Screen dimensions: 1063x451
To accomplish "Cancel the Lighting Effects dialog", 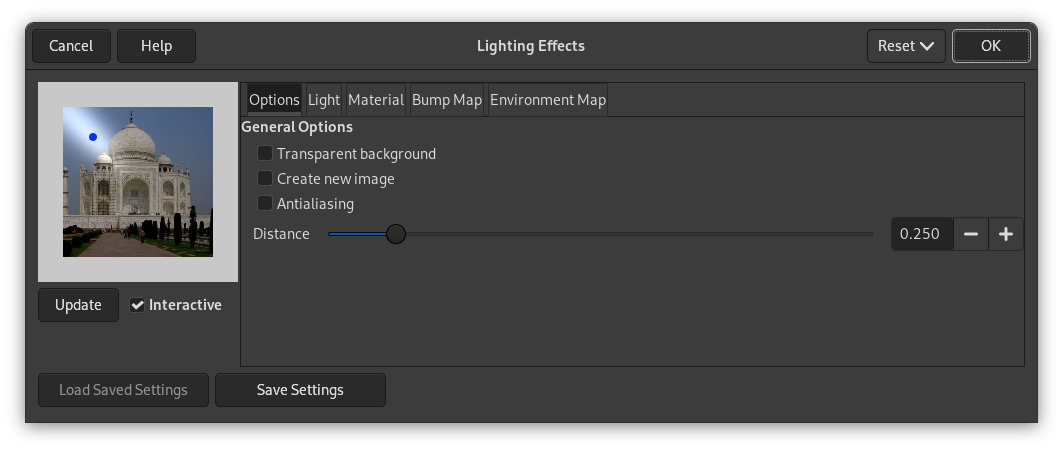I will point(71,46).
